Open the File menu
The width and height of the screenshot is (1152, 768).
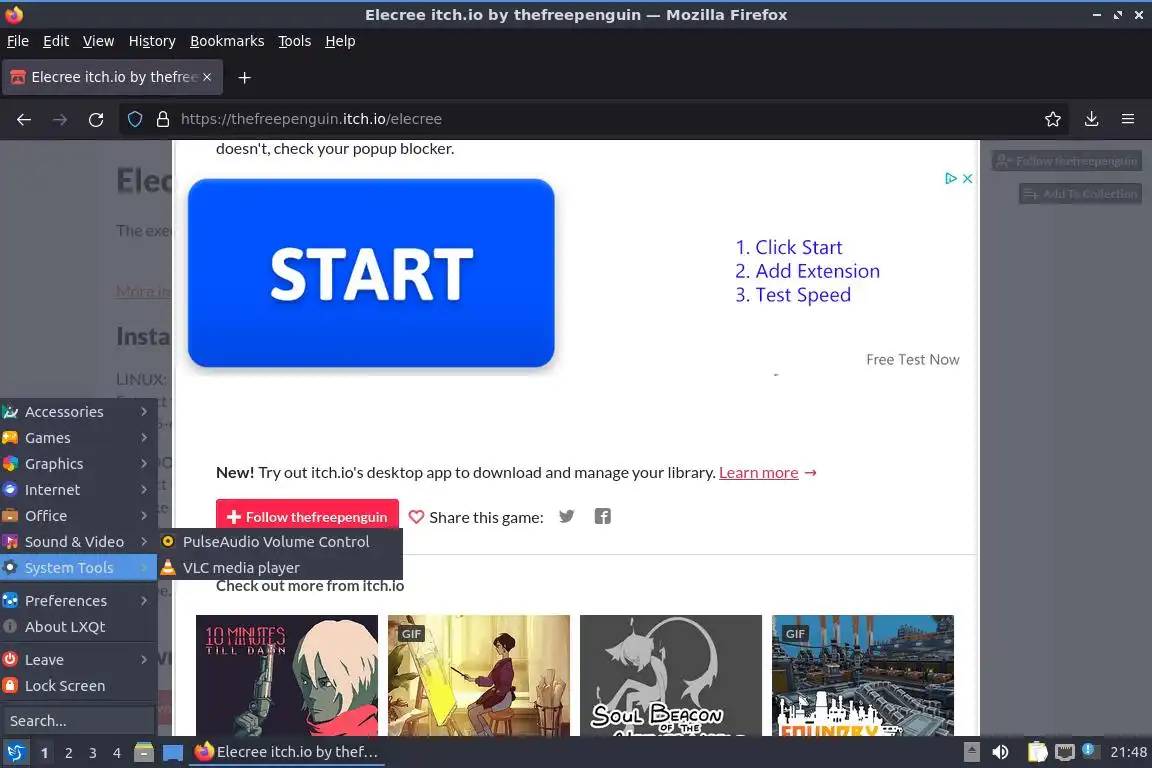click(18, 41)
